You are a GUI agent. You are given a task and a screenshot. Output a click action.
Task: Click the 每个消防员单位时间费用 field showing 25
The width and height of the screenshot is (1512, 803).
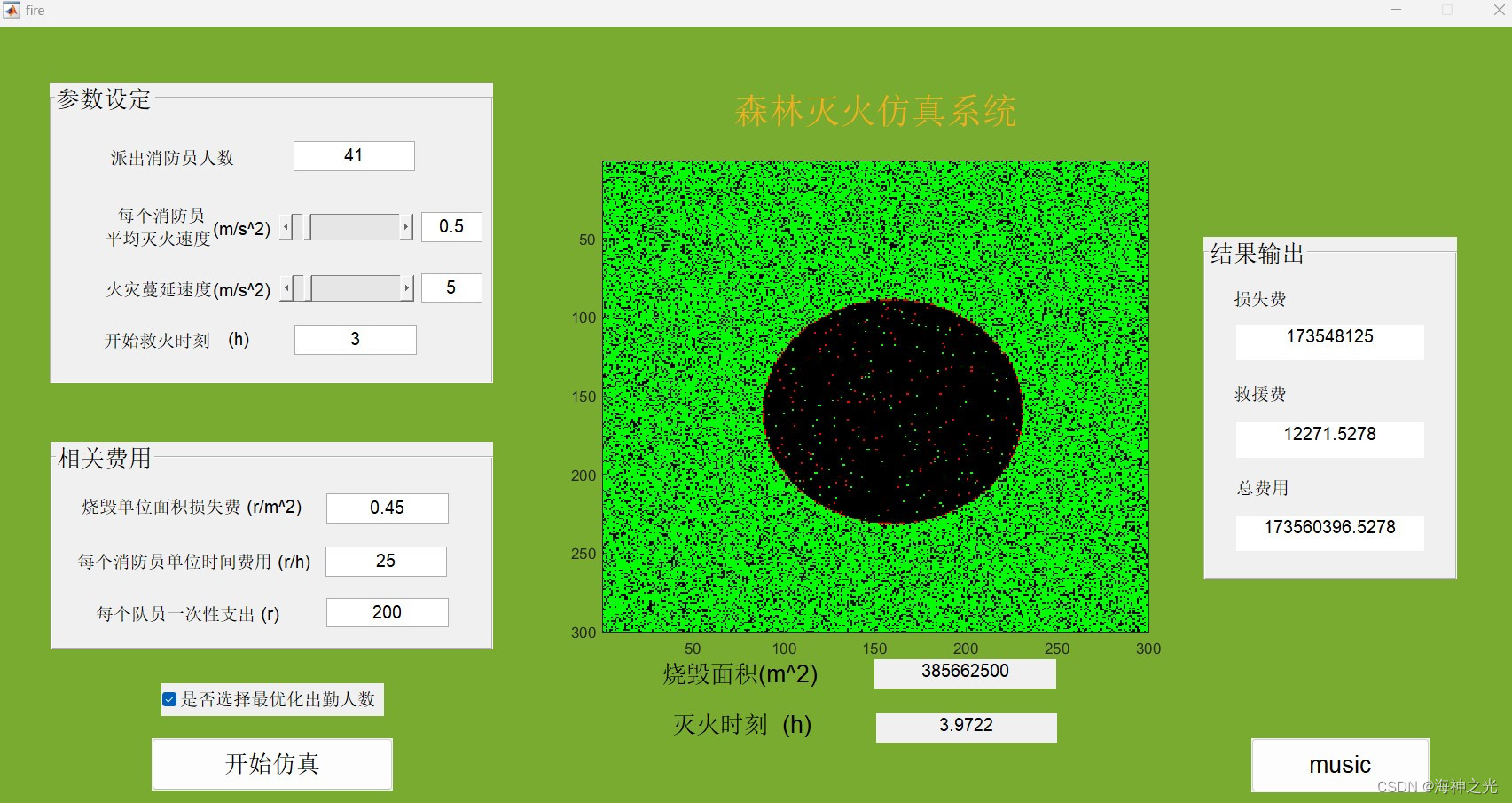click(x=386, y=562)
